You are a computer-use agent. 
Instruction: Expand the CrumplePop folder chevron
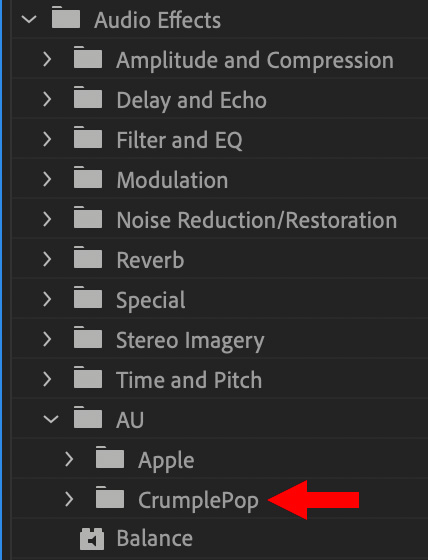[x=69, y=499]
